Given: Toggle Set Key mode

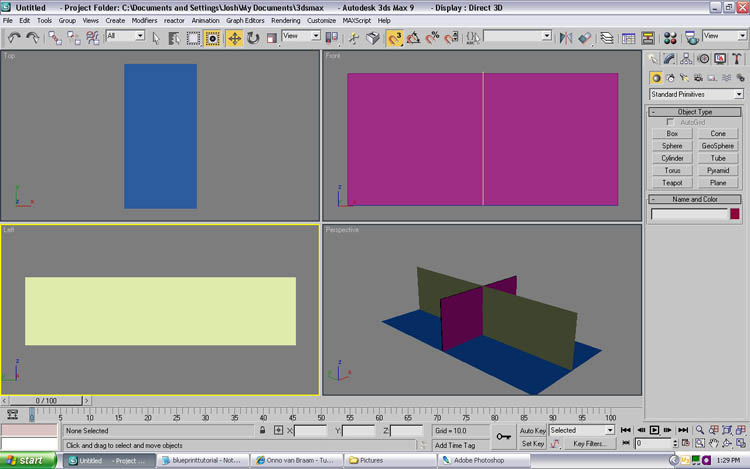Looking at the screenshot, I should coord(532,443).
